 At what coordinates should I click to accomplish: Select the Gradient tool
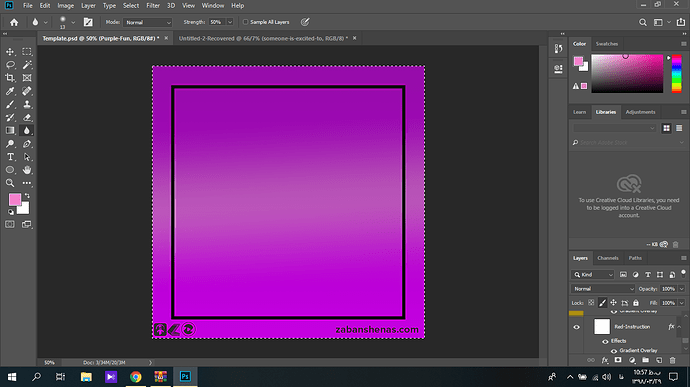click(x=10, y=131)
